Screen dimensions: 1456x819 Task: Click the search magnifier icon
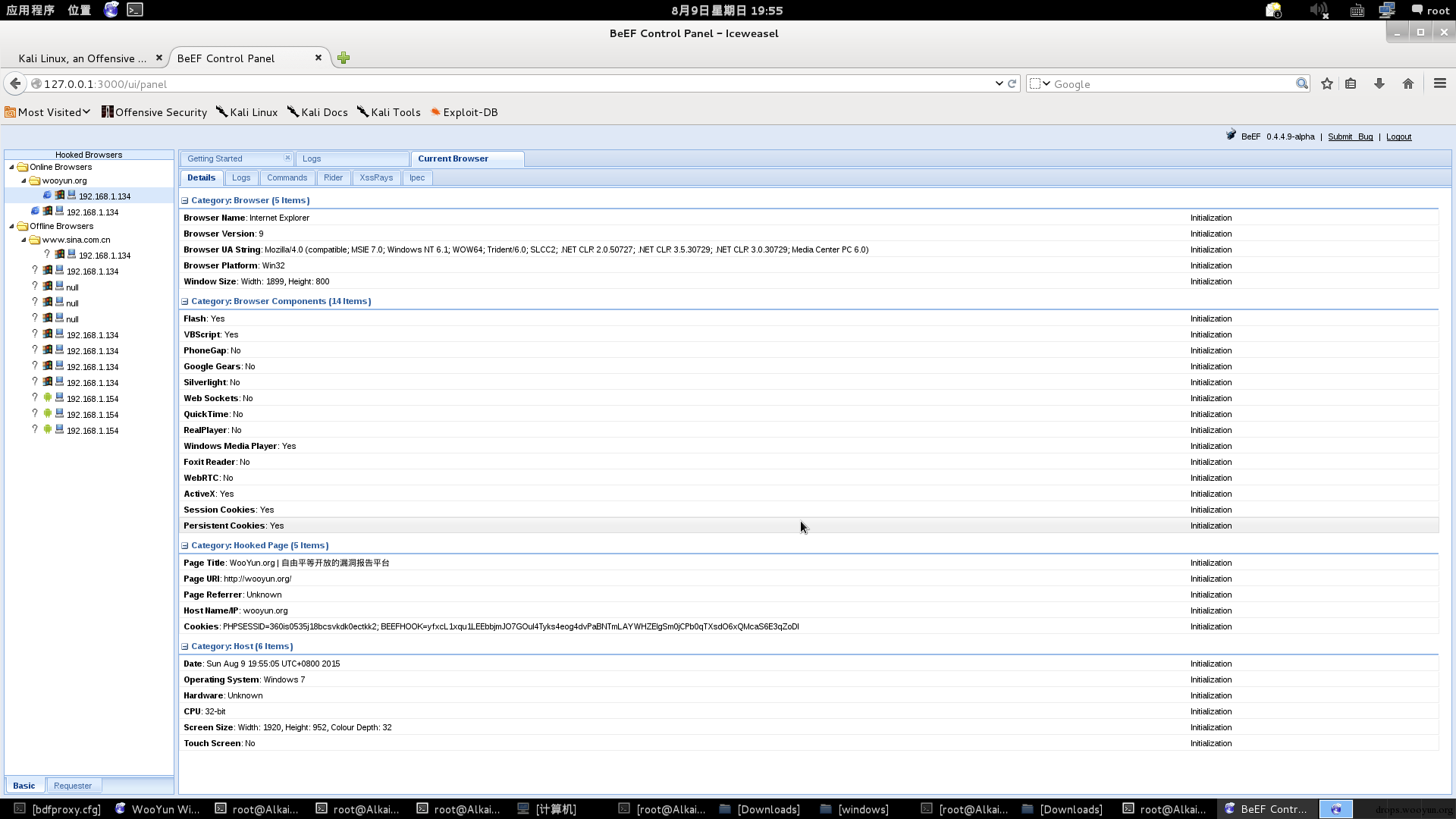click(1302, 83)
